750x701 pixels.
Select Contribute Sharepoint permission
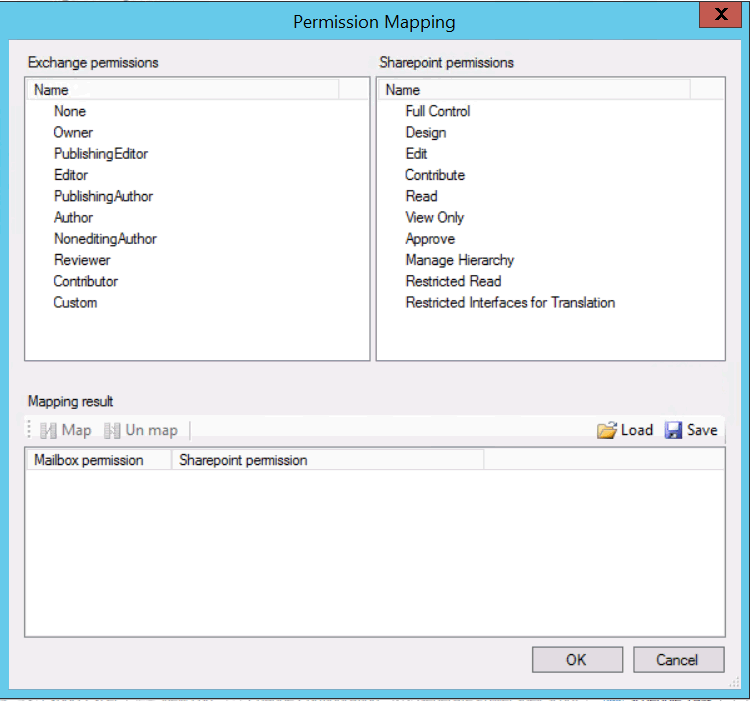pos(435,175)
